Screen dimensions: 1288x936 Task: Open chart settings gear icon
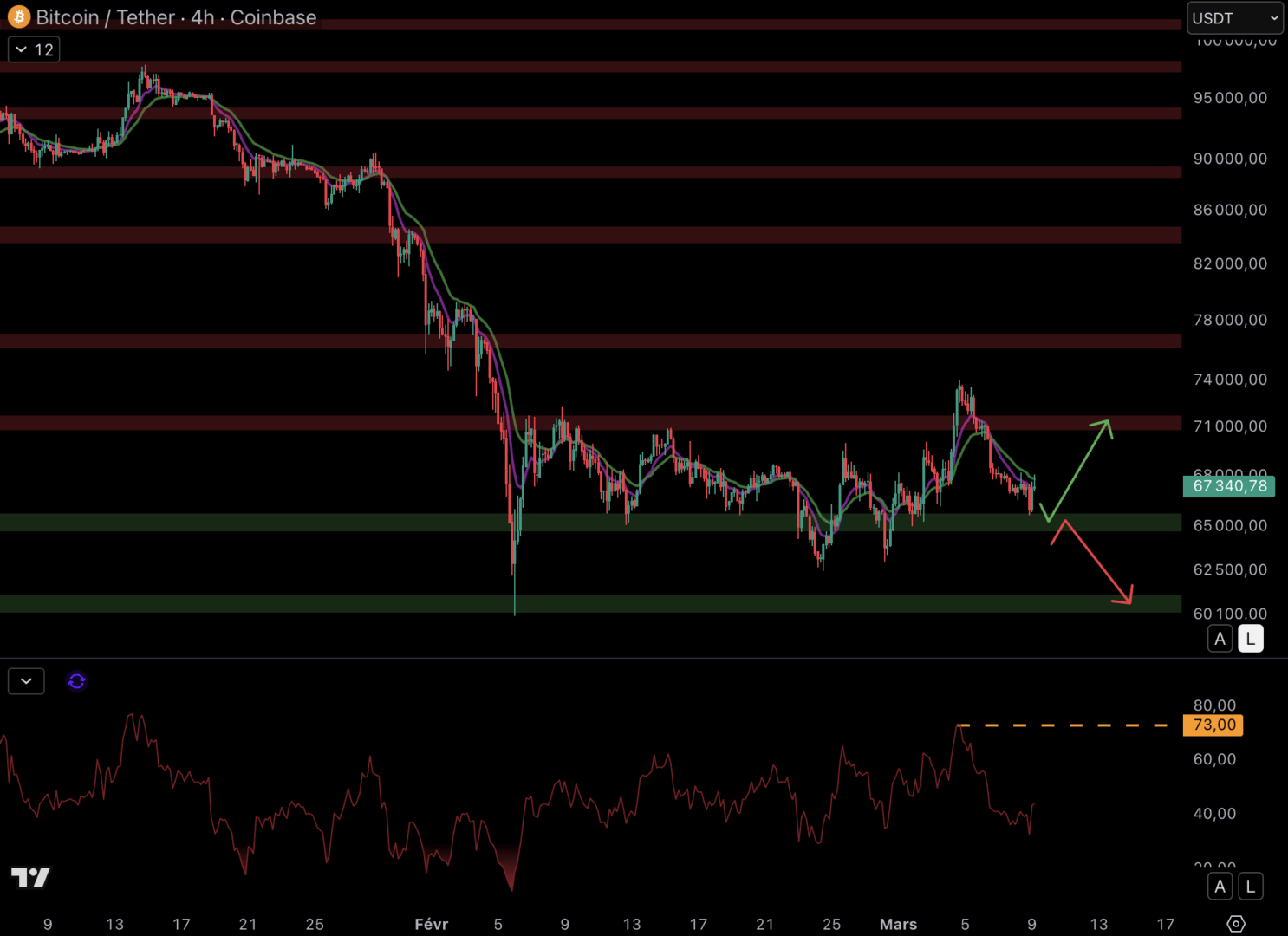pos(1236,924)
